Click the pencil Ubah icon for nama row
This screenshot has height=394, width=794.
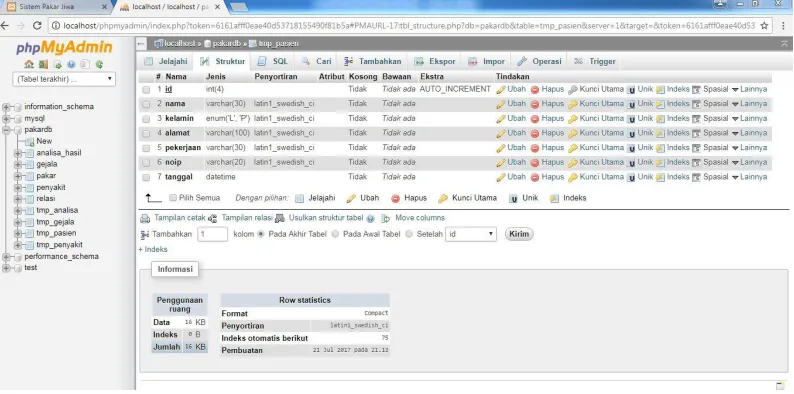tap(501, 104)
